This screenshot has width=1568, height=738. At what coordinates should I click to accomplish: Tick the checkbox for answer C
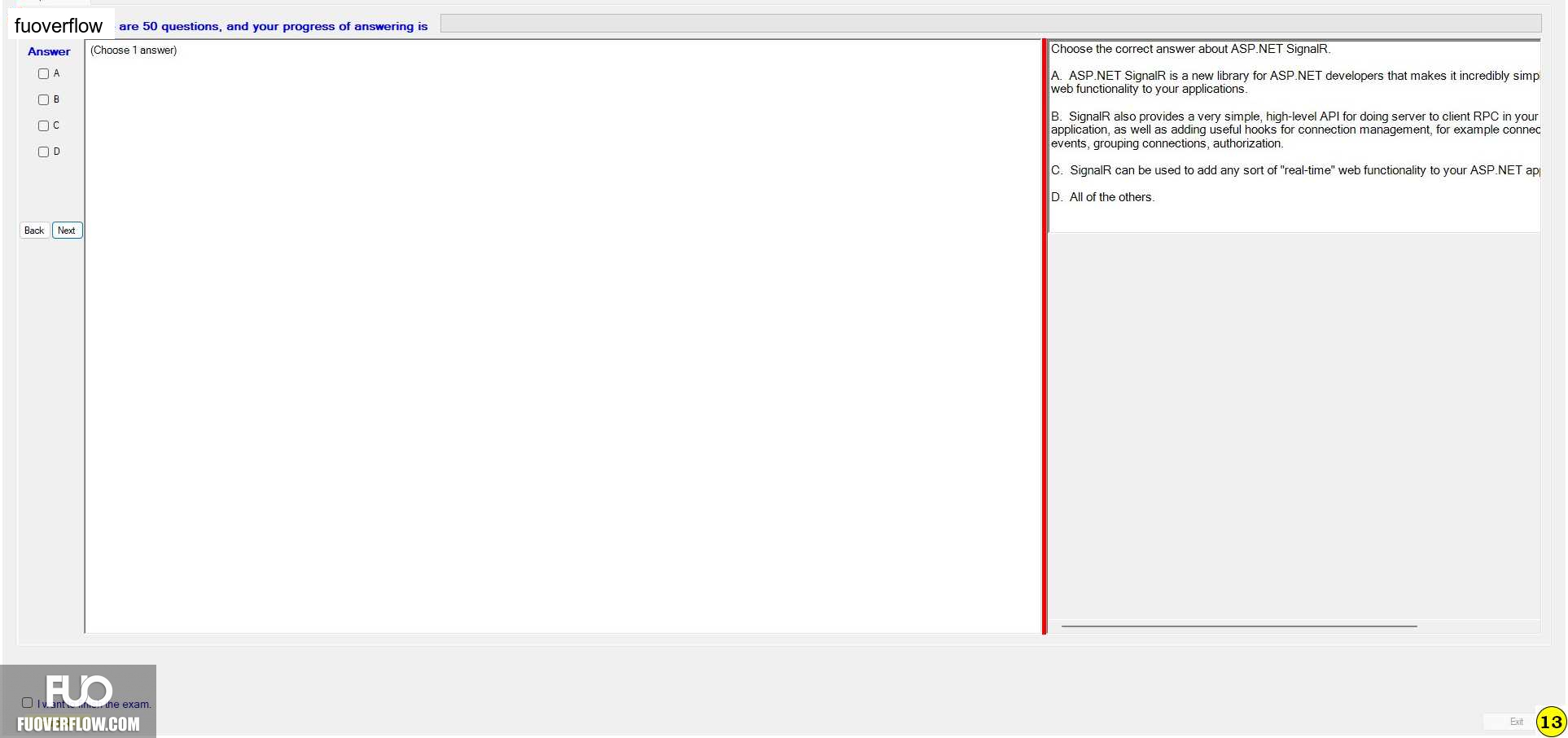[x=44, y=126]
